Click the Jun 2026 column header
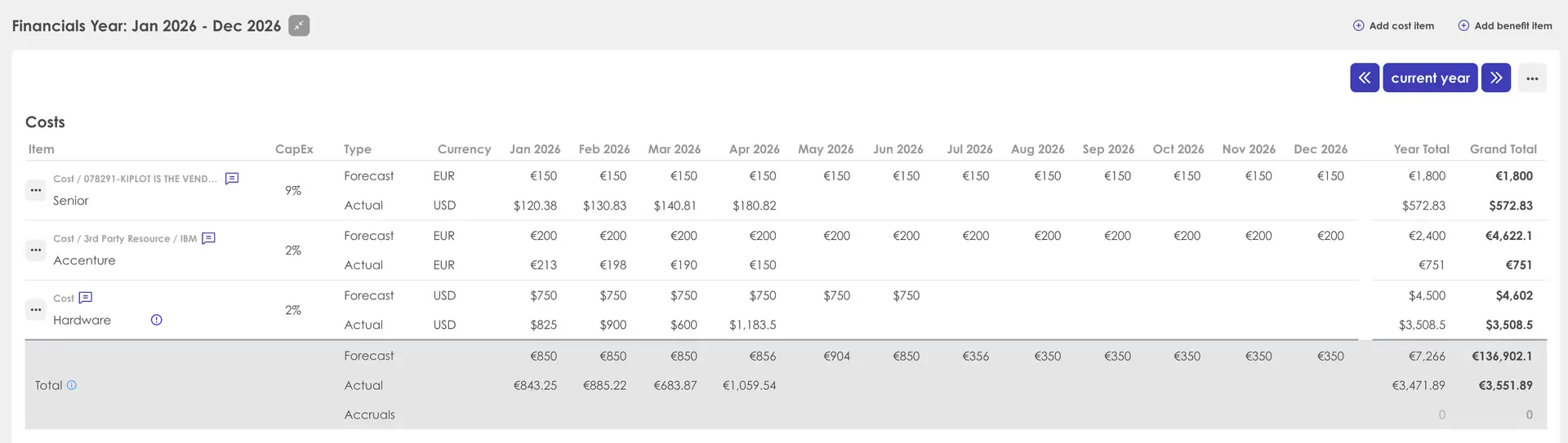The height and width of the screenshot is (443, 1568). click(x=898, y=149)
